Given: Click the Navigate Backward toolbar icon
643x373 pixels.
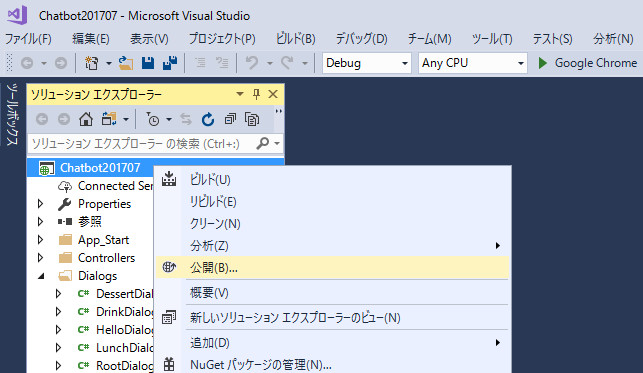Looking at the screenshot, I should [x=27, y=63].
